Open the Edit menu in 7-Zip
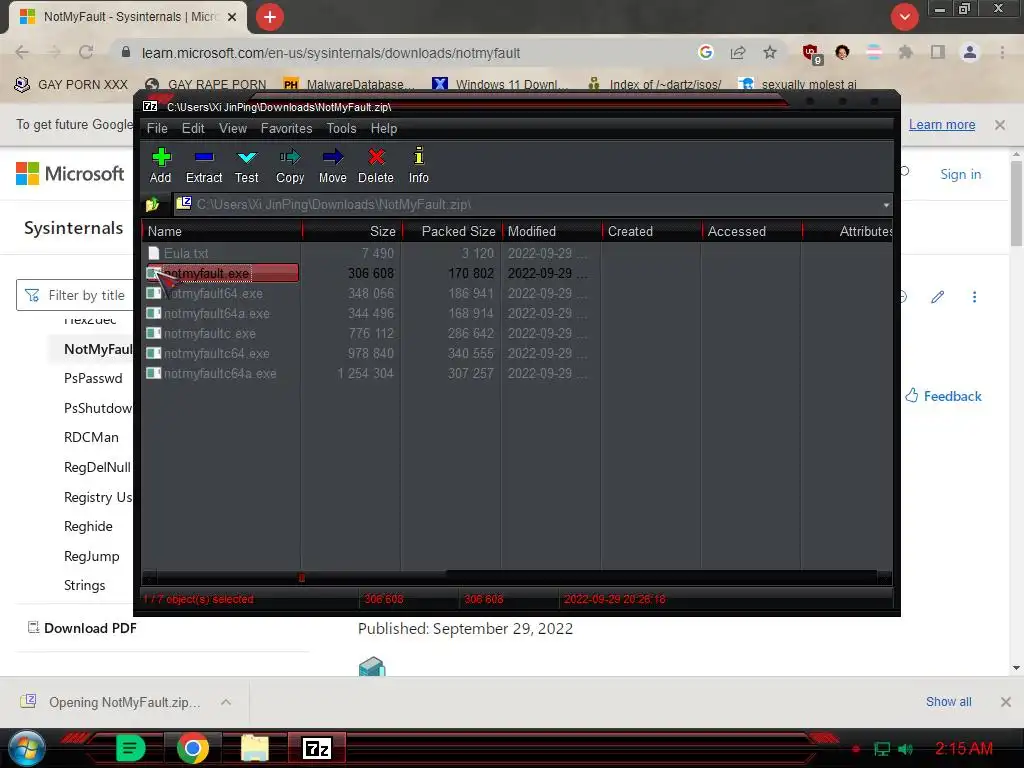 click(x=193, y=129)
